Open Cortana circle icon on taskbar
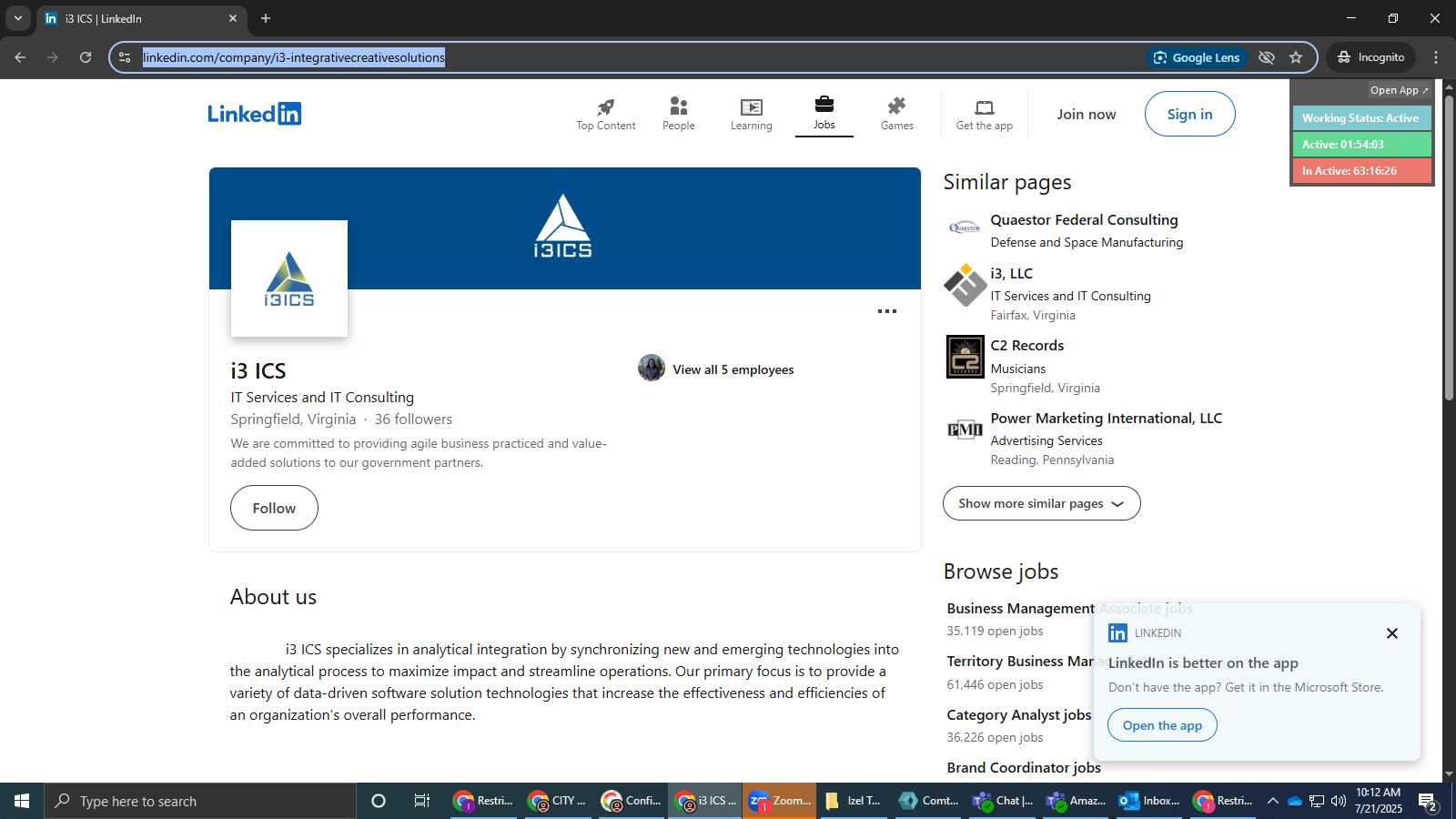This screenshot has width=1456, height=819. [x=379, y=801]
